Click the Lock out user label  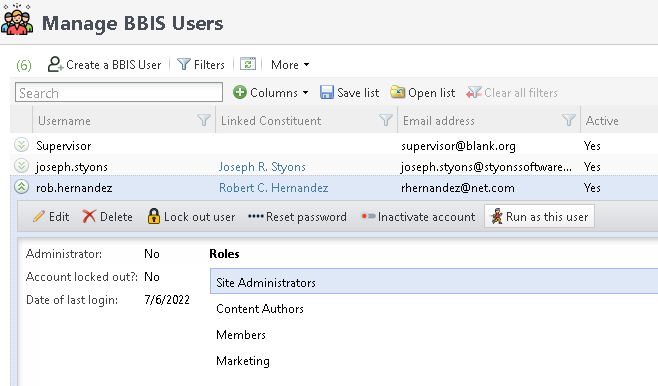(199, 217)
